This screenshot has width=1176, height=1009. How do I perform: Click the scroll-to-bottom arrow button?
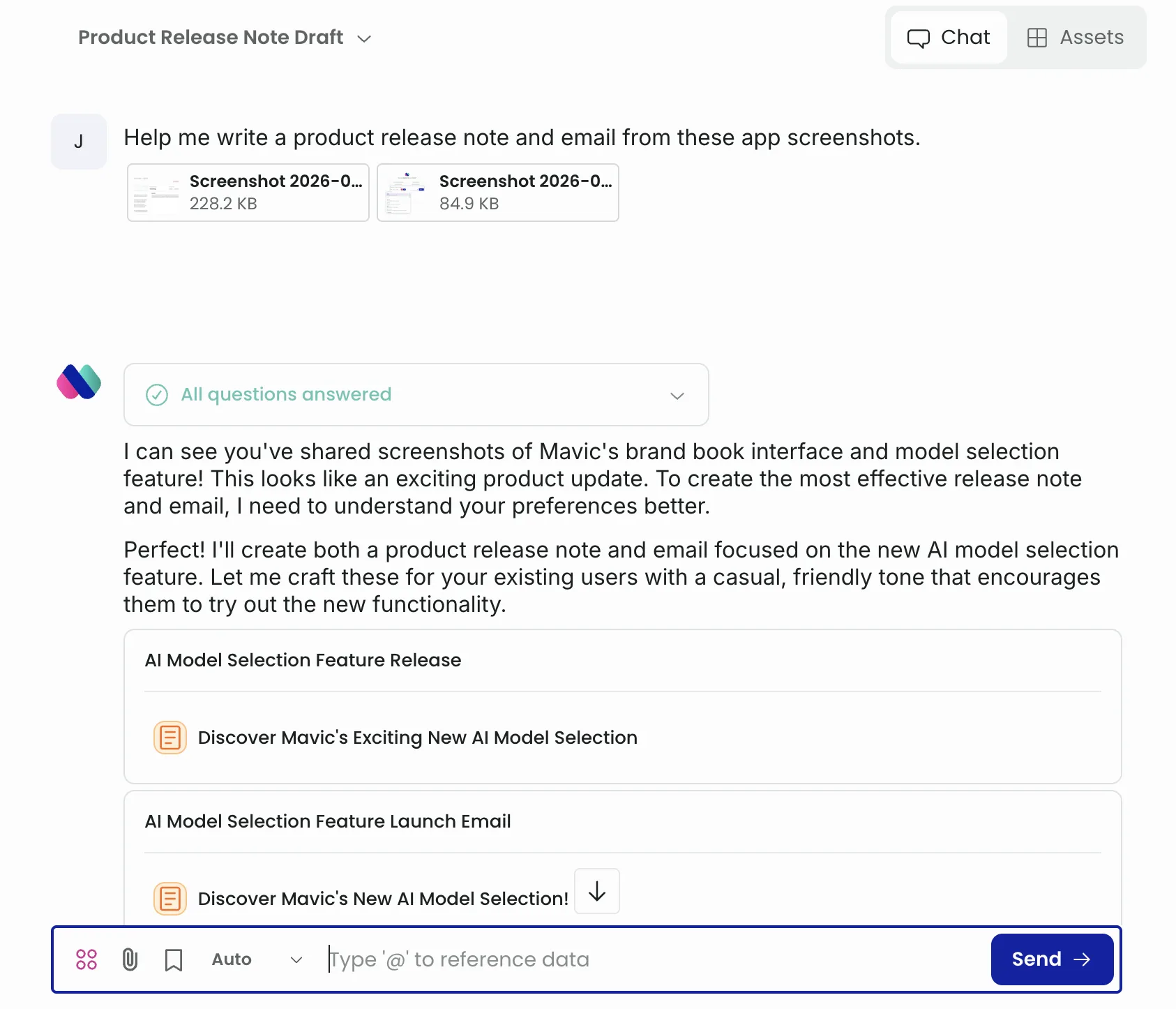click(x=597, y=891)
